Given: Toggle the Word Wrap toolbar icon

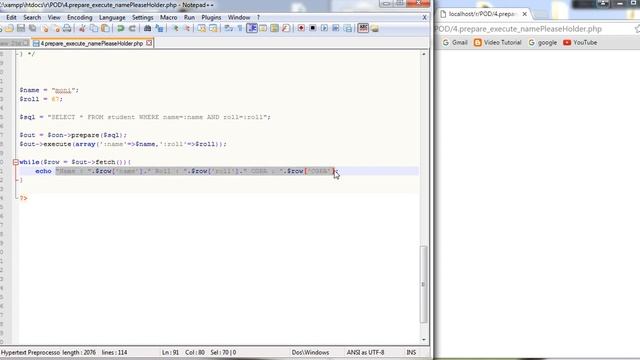Looking at the screenshot, I should [229, 28].
